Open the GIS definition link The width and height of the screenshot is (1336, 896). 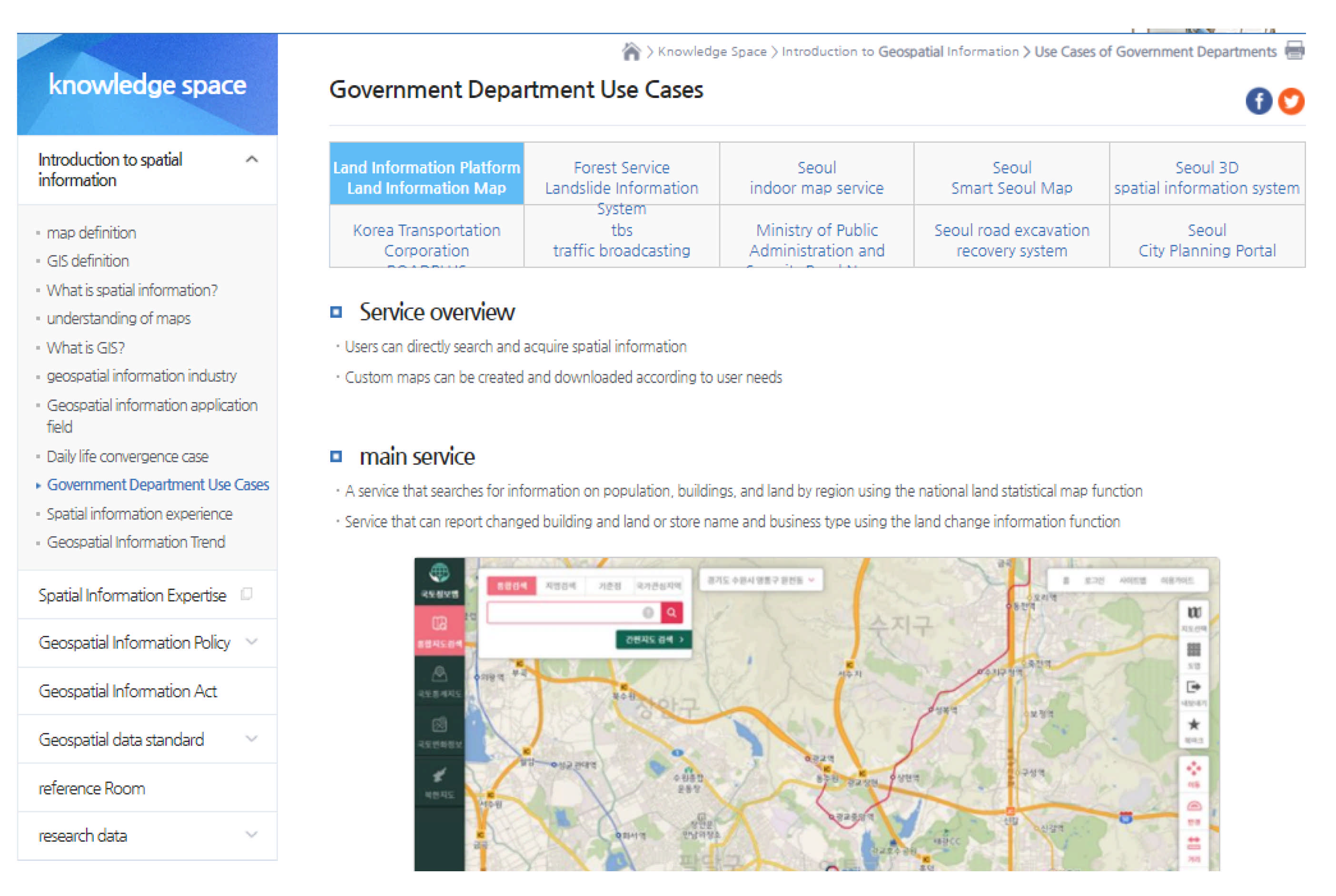88,261
